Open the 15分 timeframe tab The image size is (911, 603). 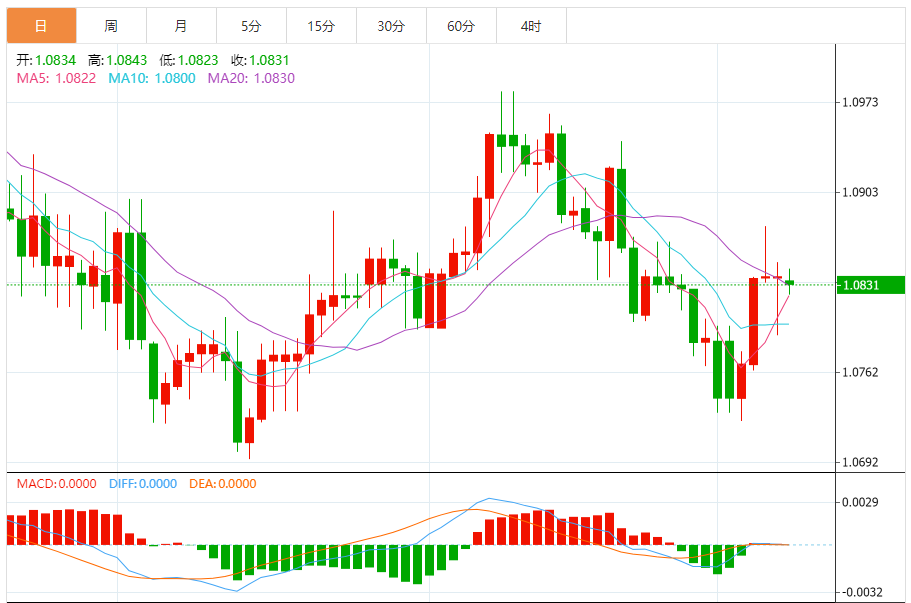pos(321,26)
